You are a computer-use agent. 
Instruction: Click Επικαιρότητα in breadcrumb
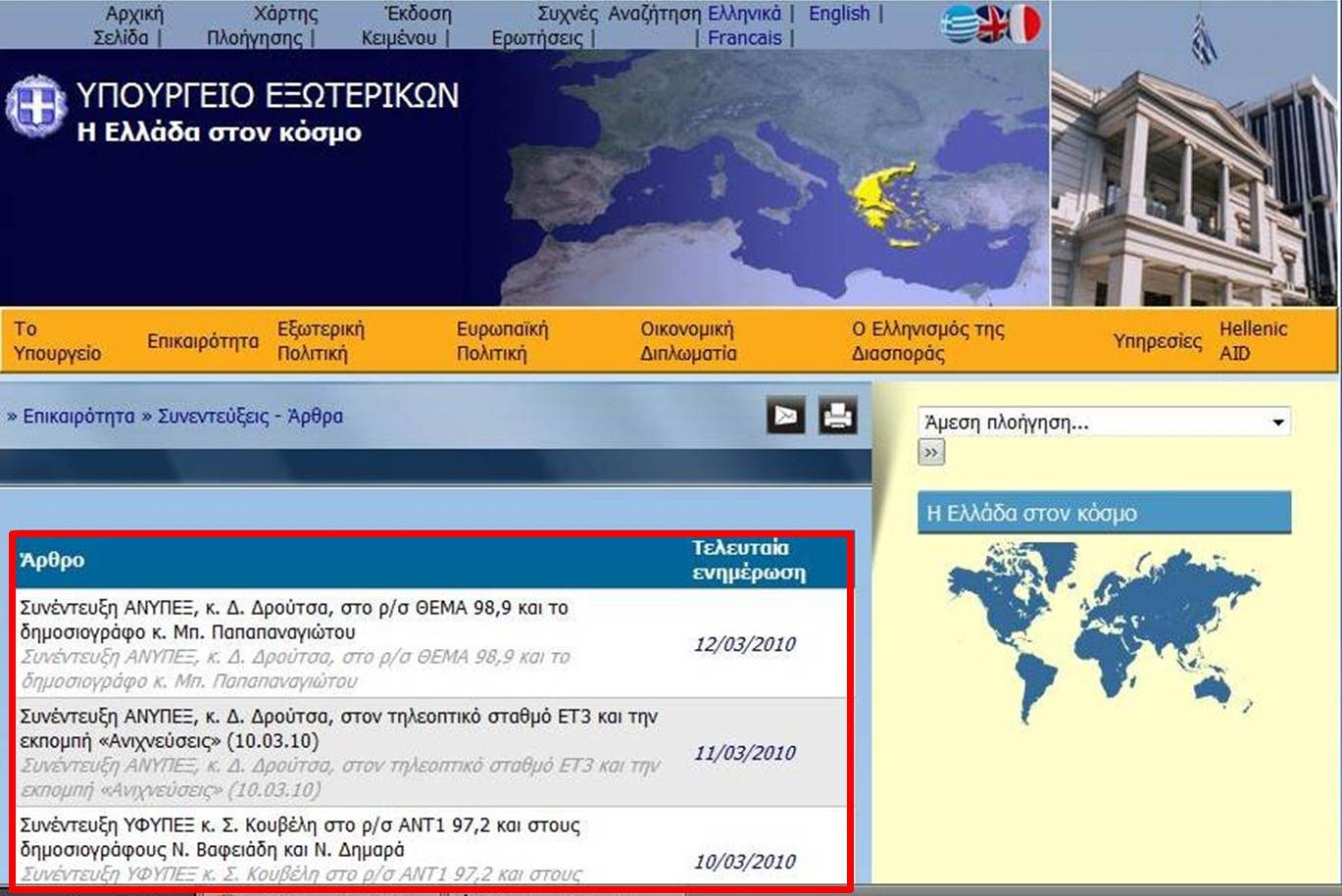78,416
